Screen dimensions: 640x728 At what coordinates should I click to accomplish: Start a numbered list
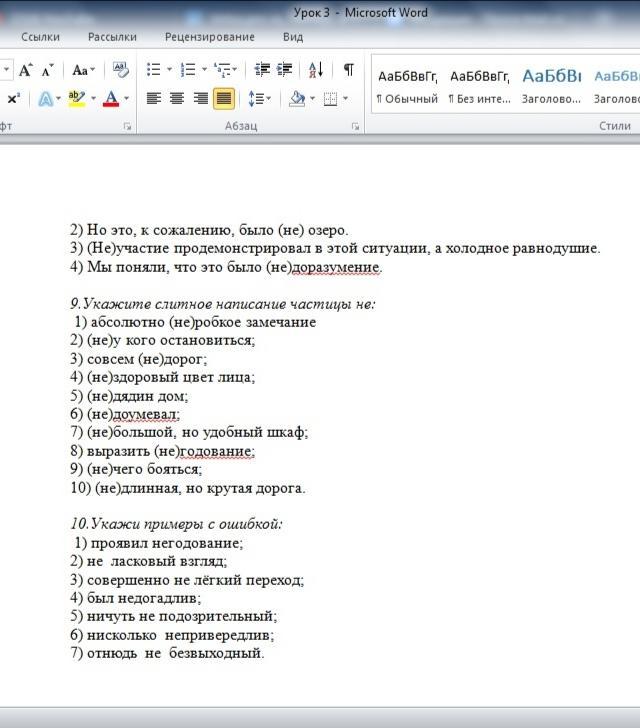point(188,70)
